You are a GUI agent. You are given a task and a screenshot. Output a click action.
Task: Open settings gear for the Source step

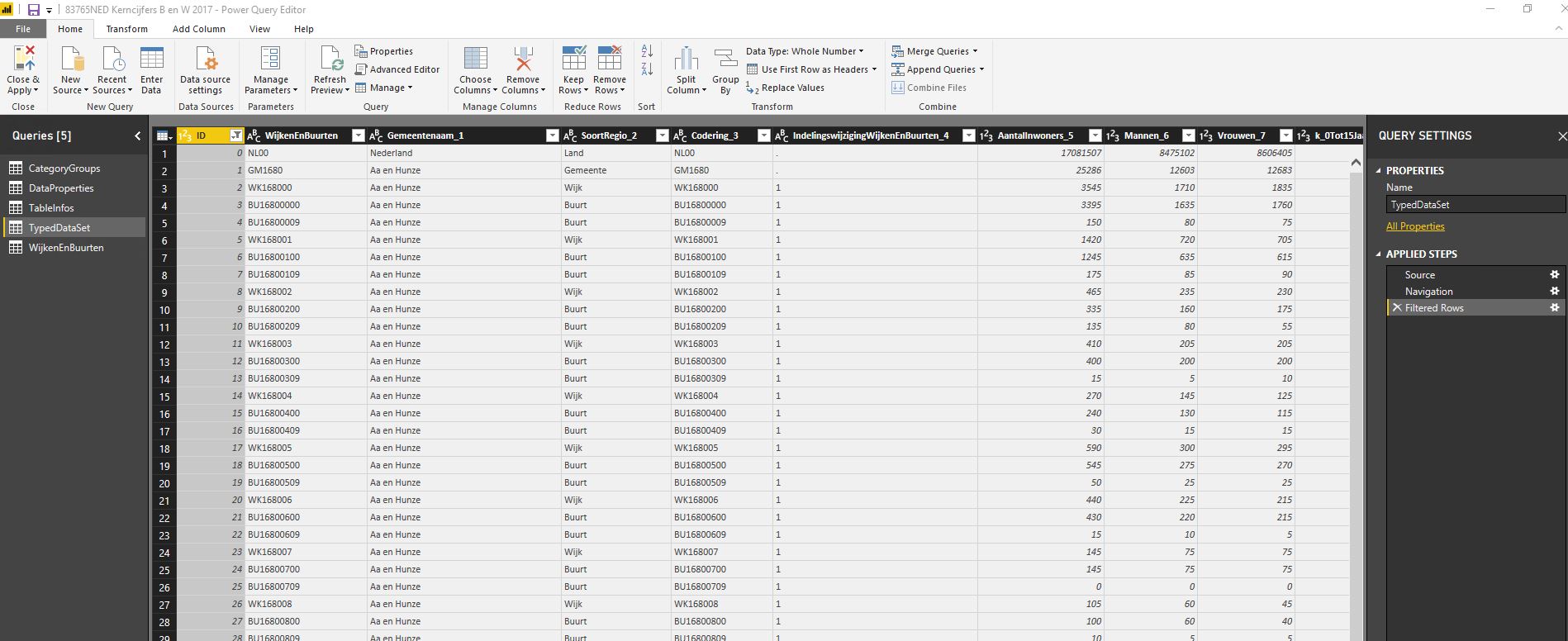1554,274
